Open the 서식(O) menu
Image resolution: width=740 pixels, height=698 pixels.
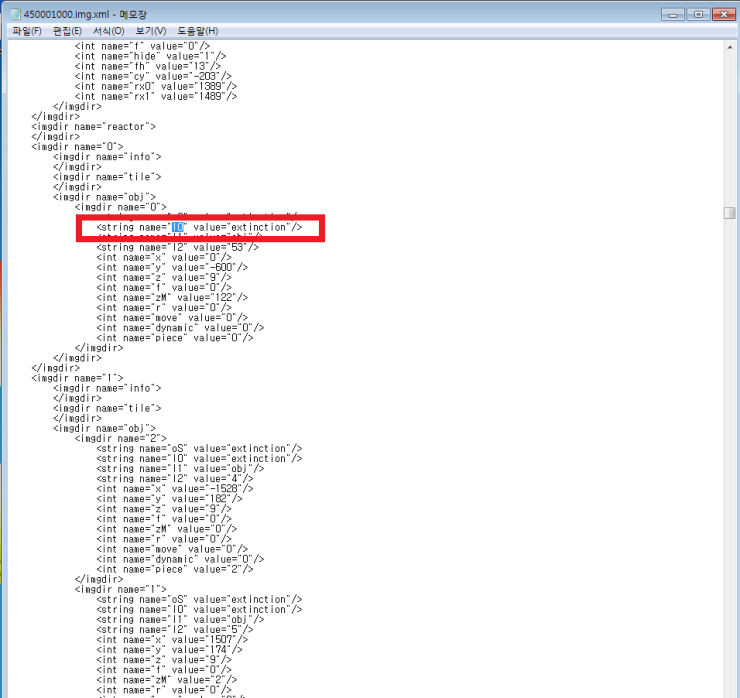[x=109, y=31]
